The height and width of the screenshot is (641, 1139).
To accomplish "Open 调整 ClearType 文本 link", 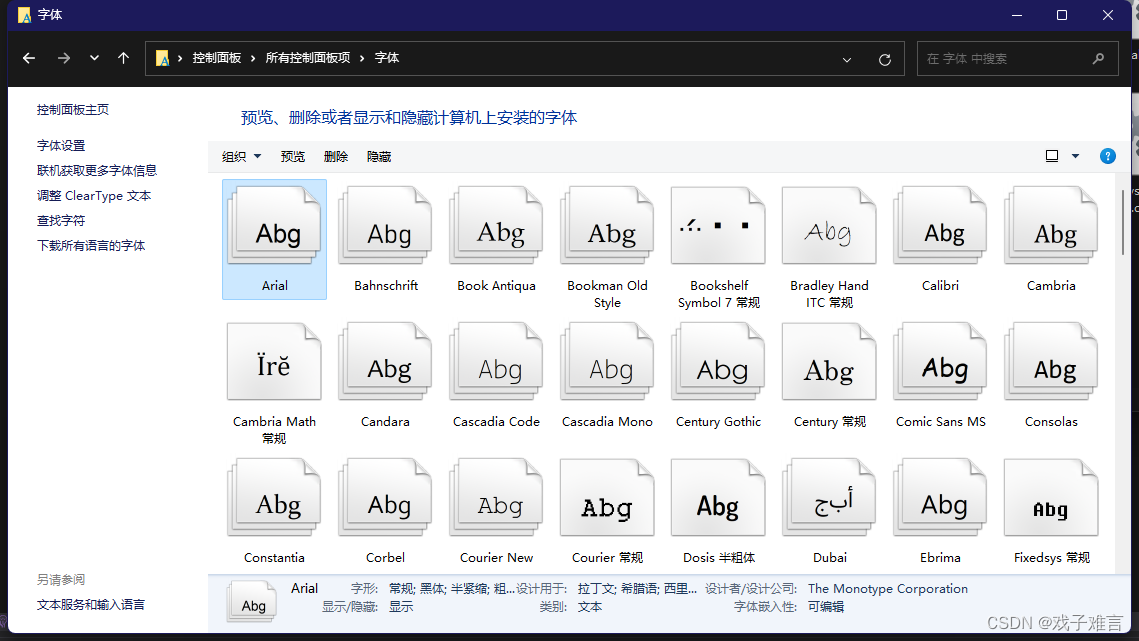I will click(x=94, y=195).
